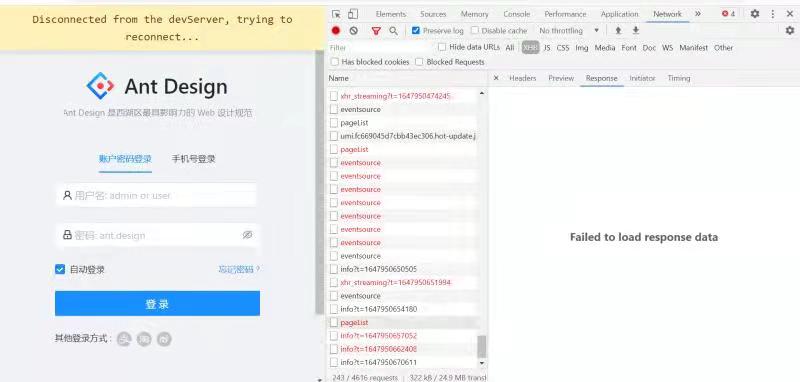The image size is (800, 382).
Task: Open the Application tab
Action: coord(619,14)
